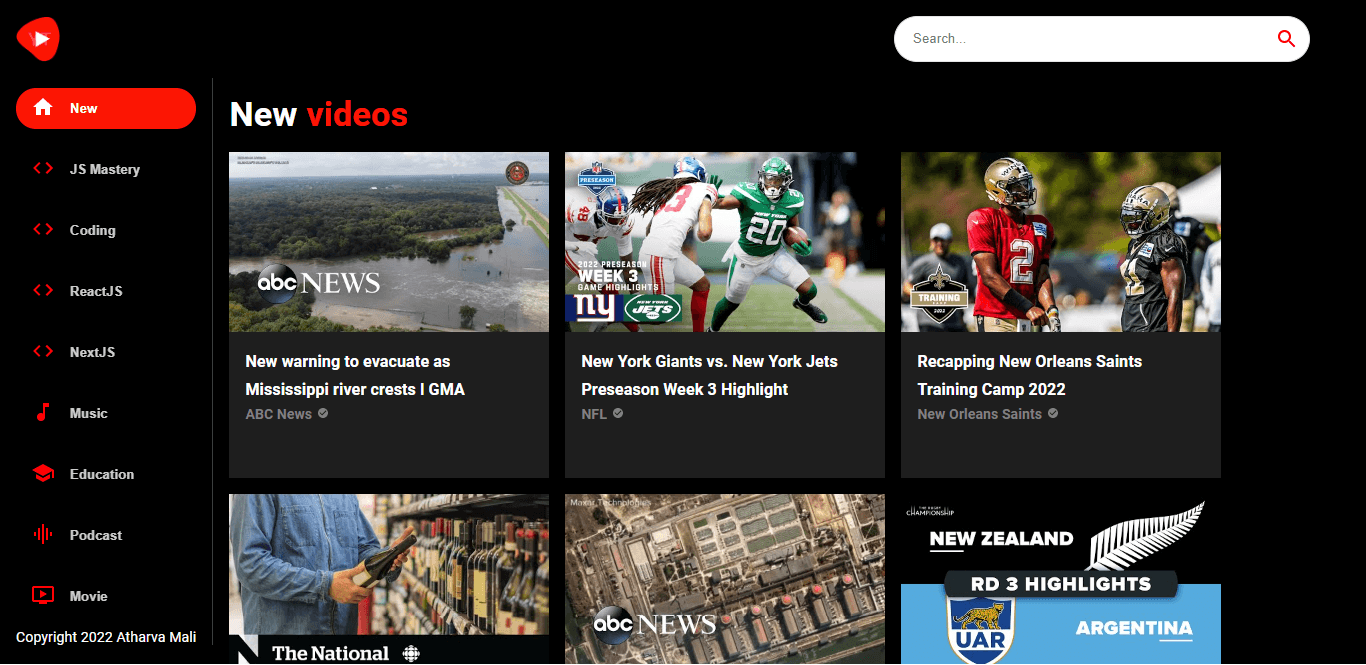The image size is (1366, 665).
Task: Click the 'New videos' heading
Action: tap(319, 114)
